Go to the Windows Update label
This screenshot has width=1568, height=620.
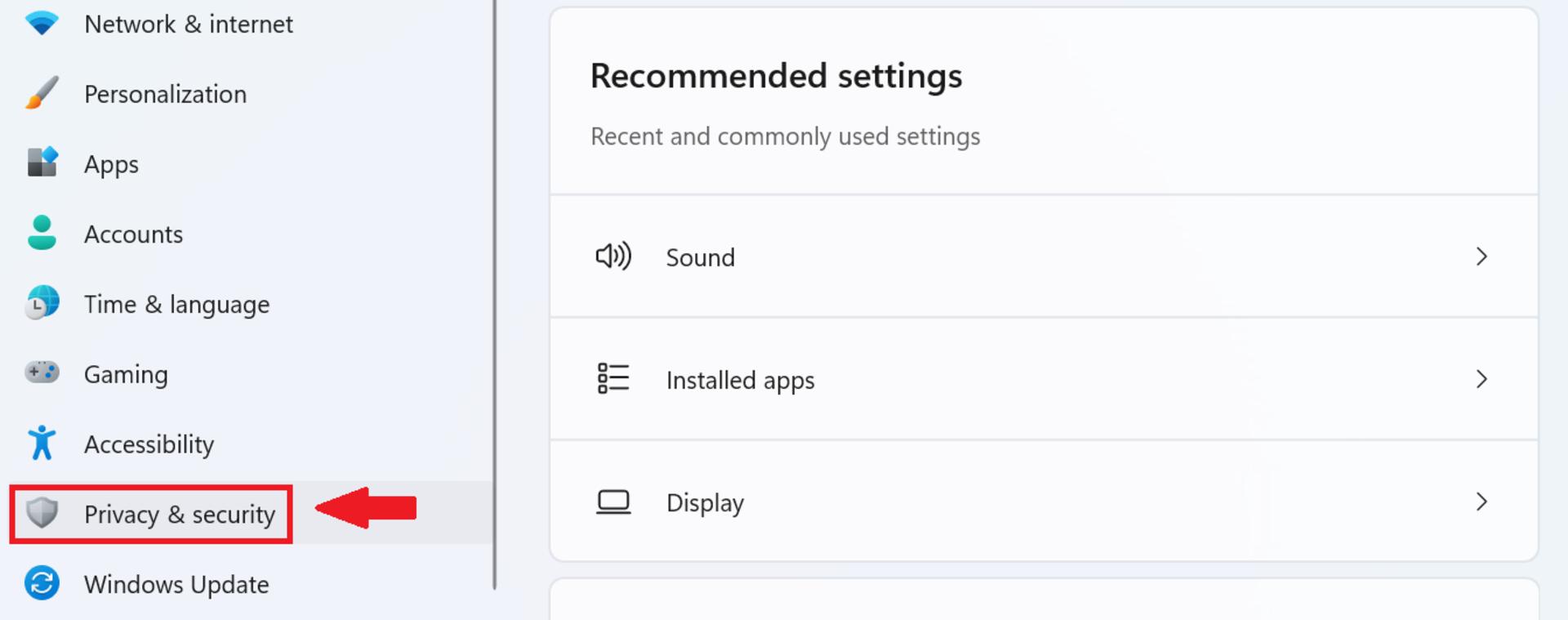176,585
